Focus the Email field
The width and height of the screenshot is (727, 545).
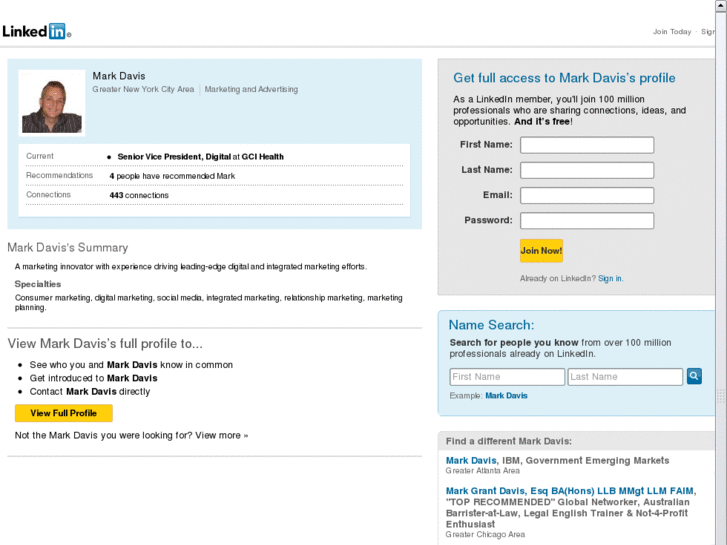pos(587,195)
